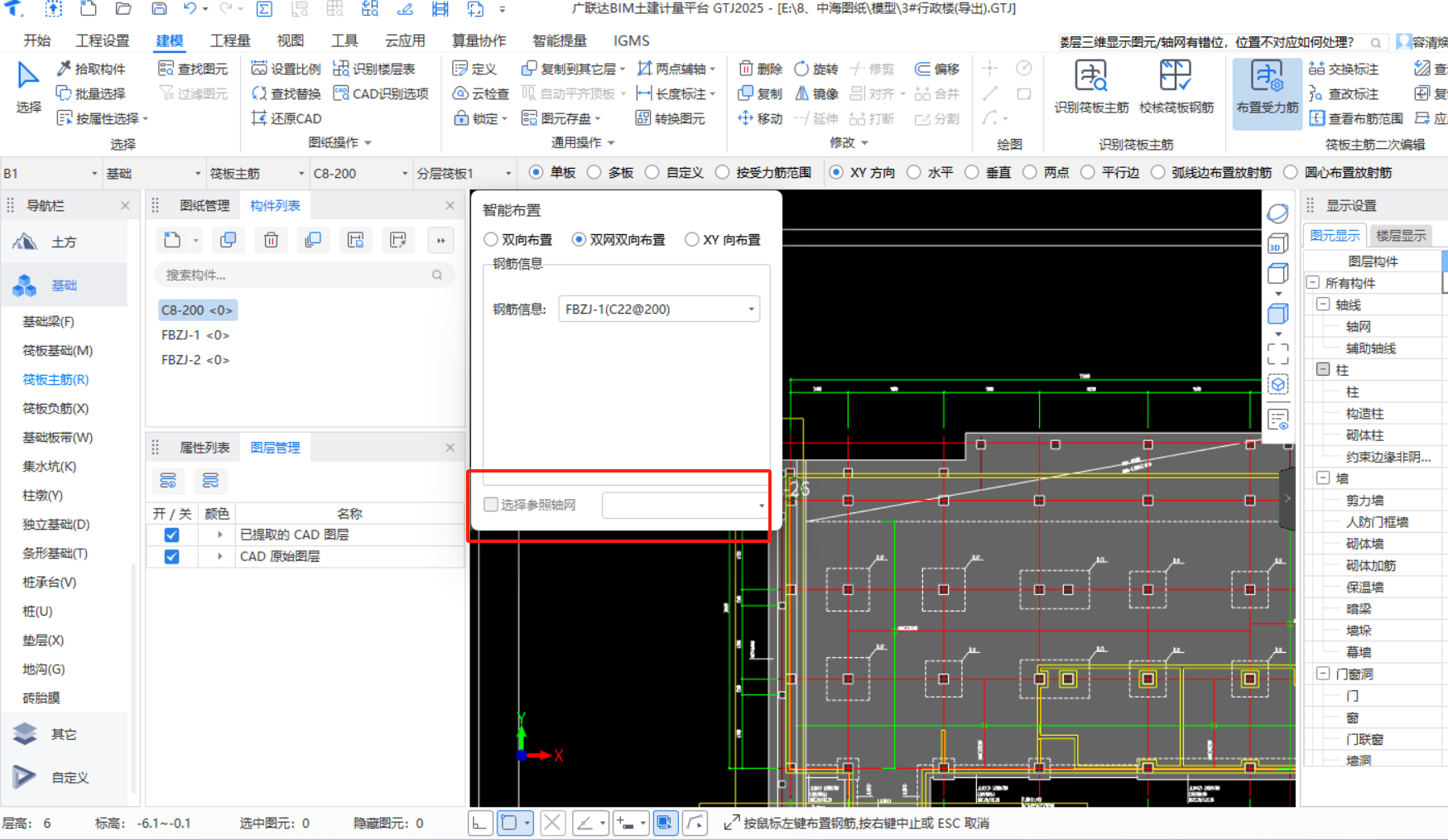Click the undo arrow in title bar
The image size is (1448, 840).
190,9
